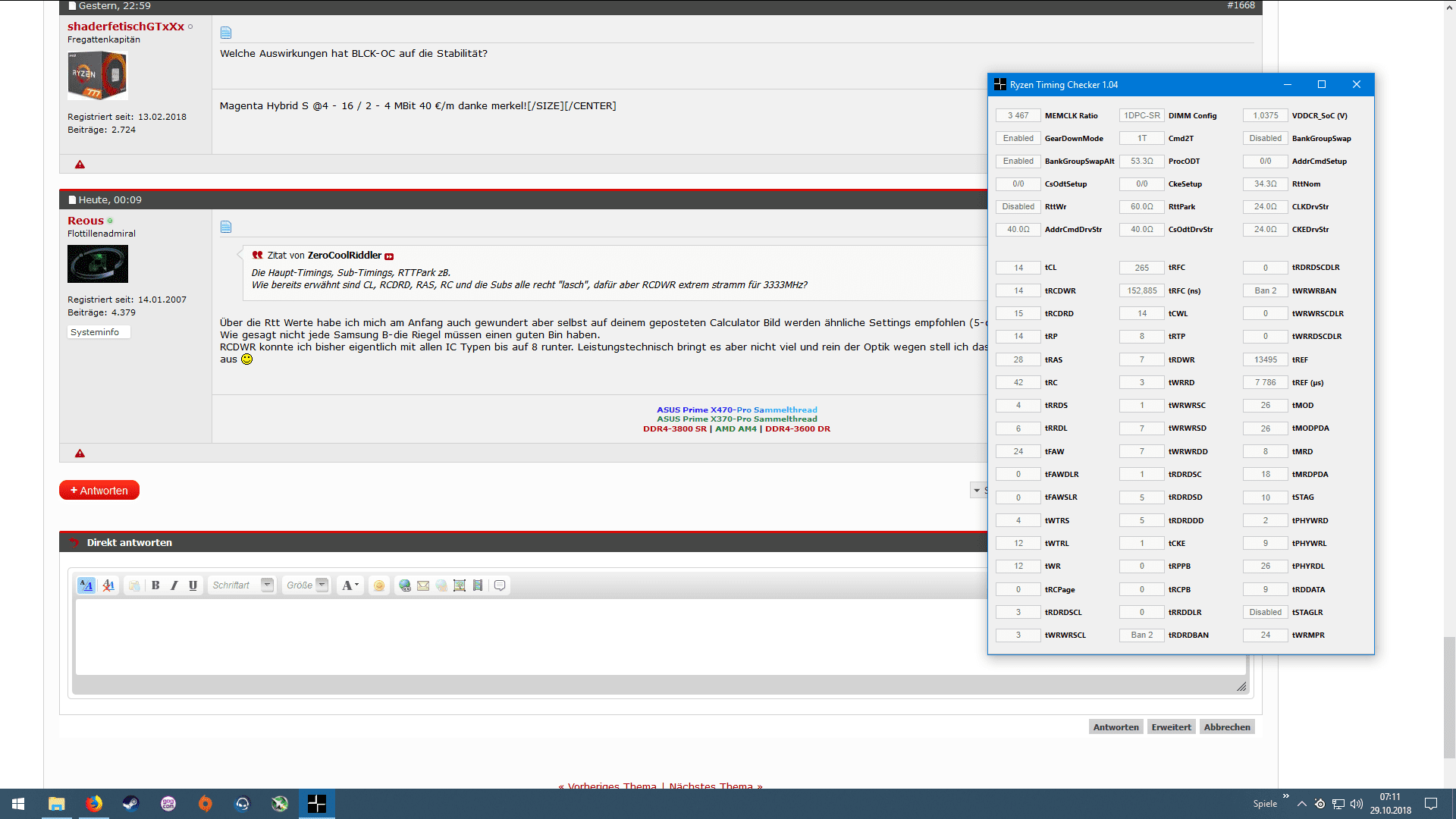Toggle italic formatting in reply editor
This screenshot has width=1456, height=819.
[x=174, y=585]
